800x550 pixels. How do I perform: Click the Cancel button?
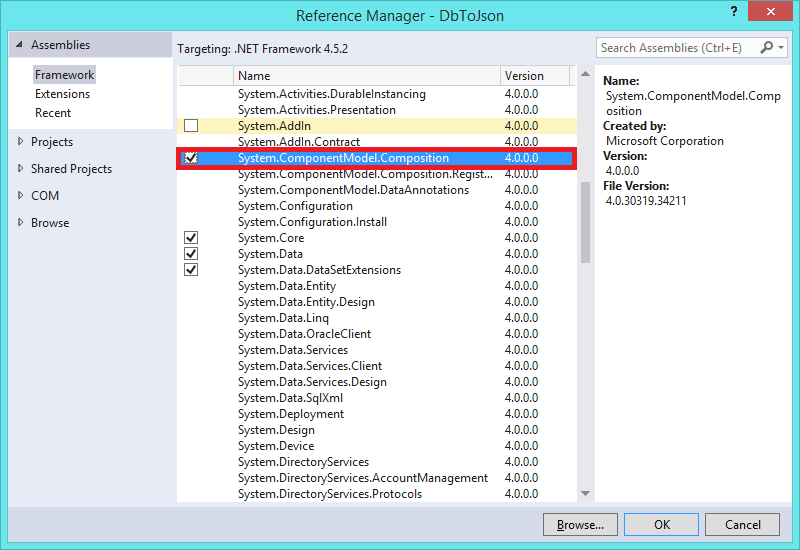pyautogui.click(x=742, y=525)
